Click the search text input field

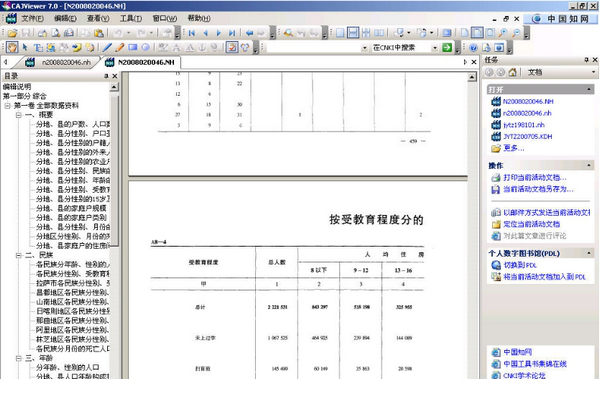click(x=314, y=48)
